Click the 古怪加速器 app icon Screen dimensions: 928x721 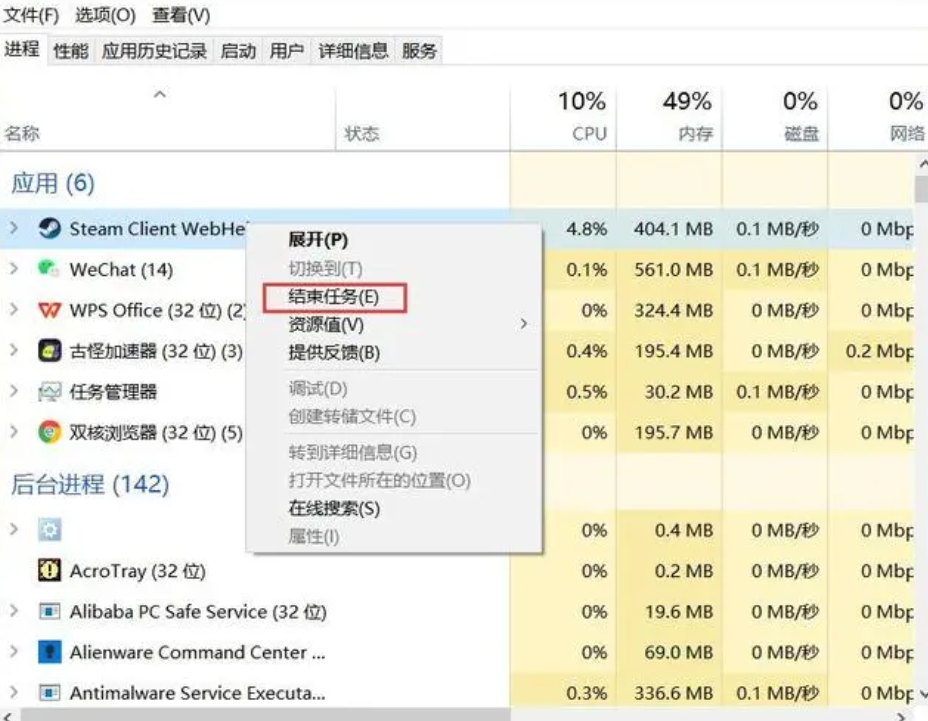pos(50,350)
